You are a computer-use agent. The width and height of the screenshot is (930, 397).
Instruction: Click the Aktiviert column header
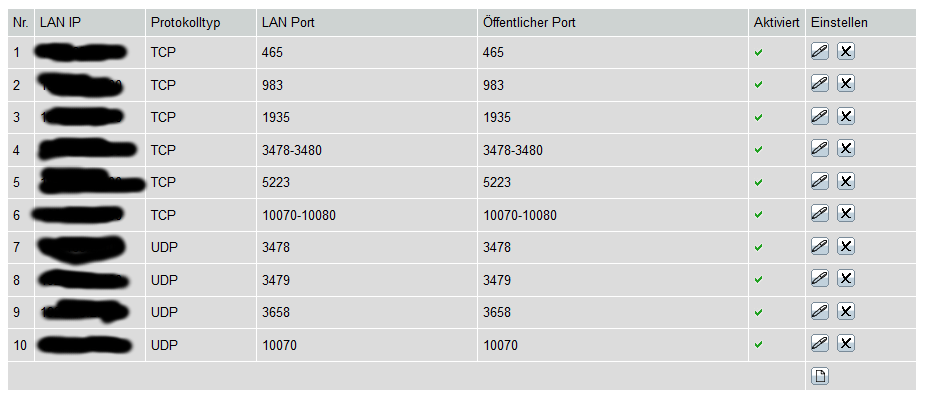tap(777, 23)
